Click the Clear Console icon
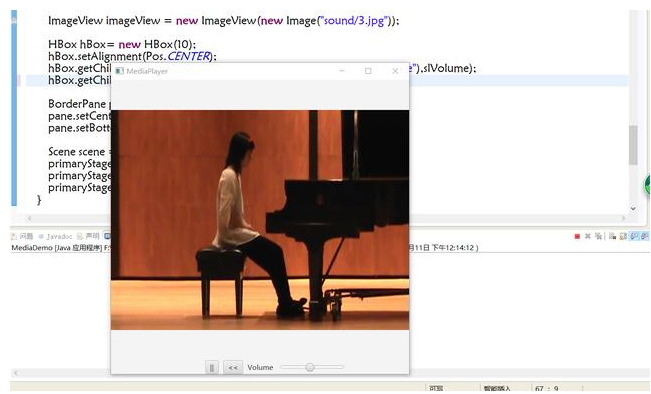This screenshot has width=651, height=394. (612, 236)
